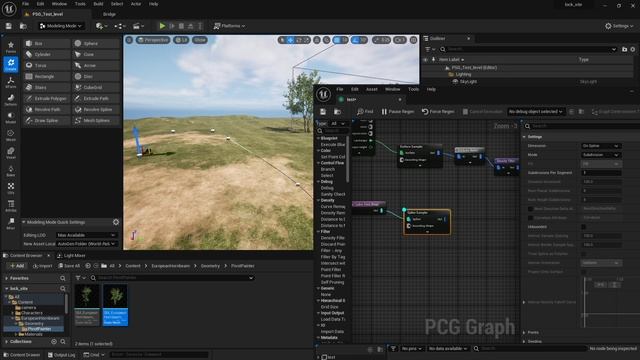The height and width of the screenshot is (360, 640).
Task: Select the Stairs primitive tool
Action: (46, 87)
